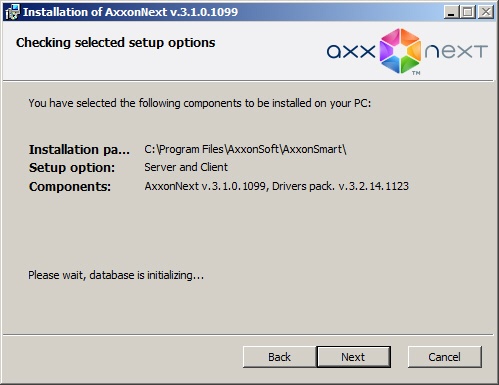Click the 'Server and Client' value

[x=186, y=167]
